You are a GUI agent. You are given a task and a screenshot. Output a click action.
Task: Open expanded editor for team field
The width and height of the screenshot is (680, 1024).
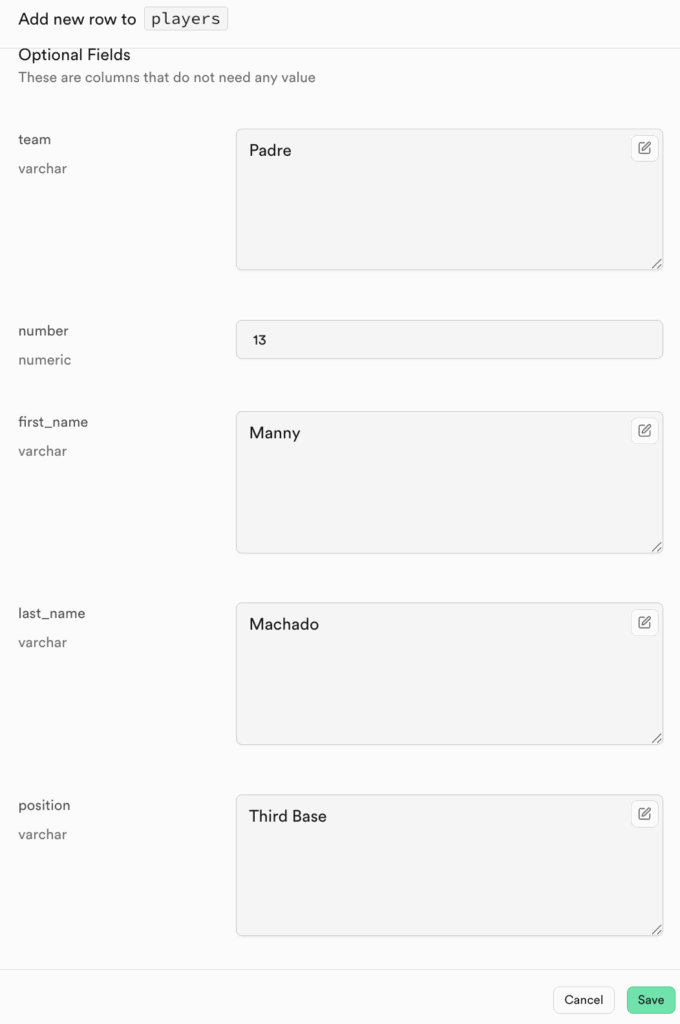click(x=644, y=148)
